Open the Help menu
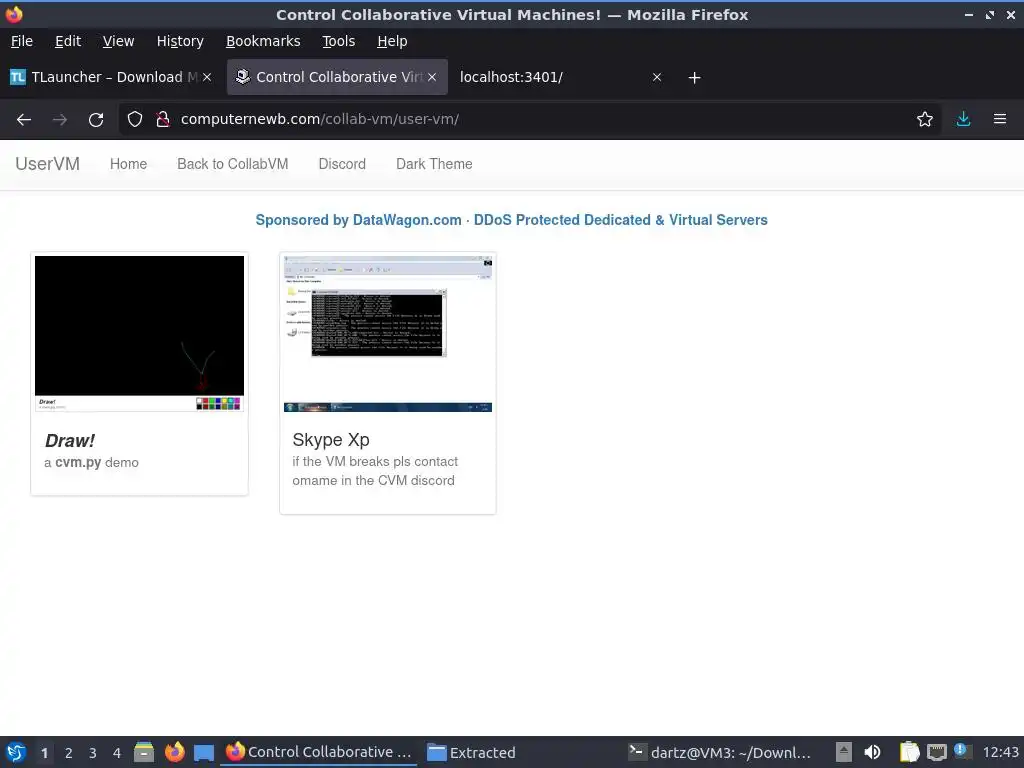The image size is (1024, 768). point(392,41)
